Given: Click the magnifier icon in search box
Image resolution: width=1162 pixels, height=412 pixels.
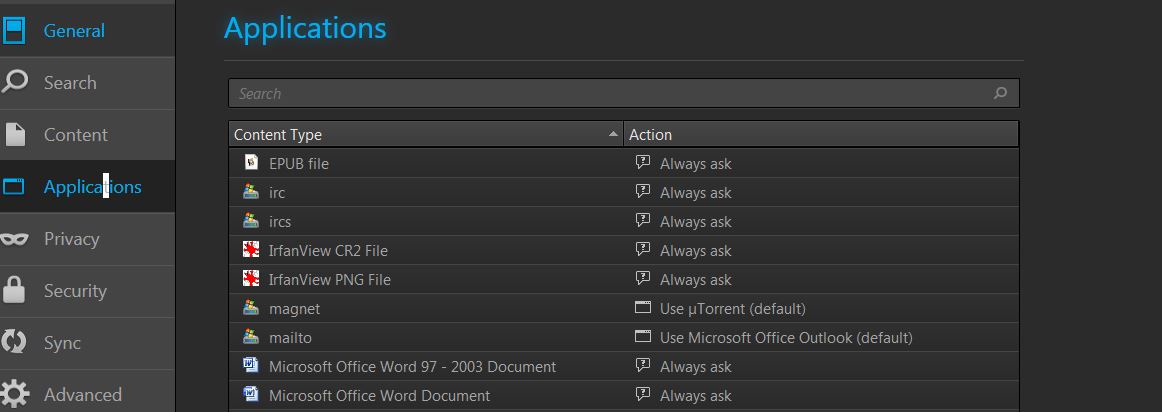Looking at the screenshot, I should pyautogui.click(x=1000, y=93).
